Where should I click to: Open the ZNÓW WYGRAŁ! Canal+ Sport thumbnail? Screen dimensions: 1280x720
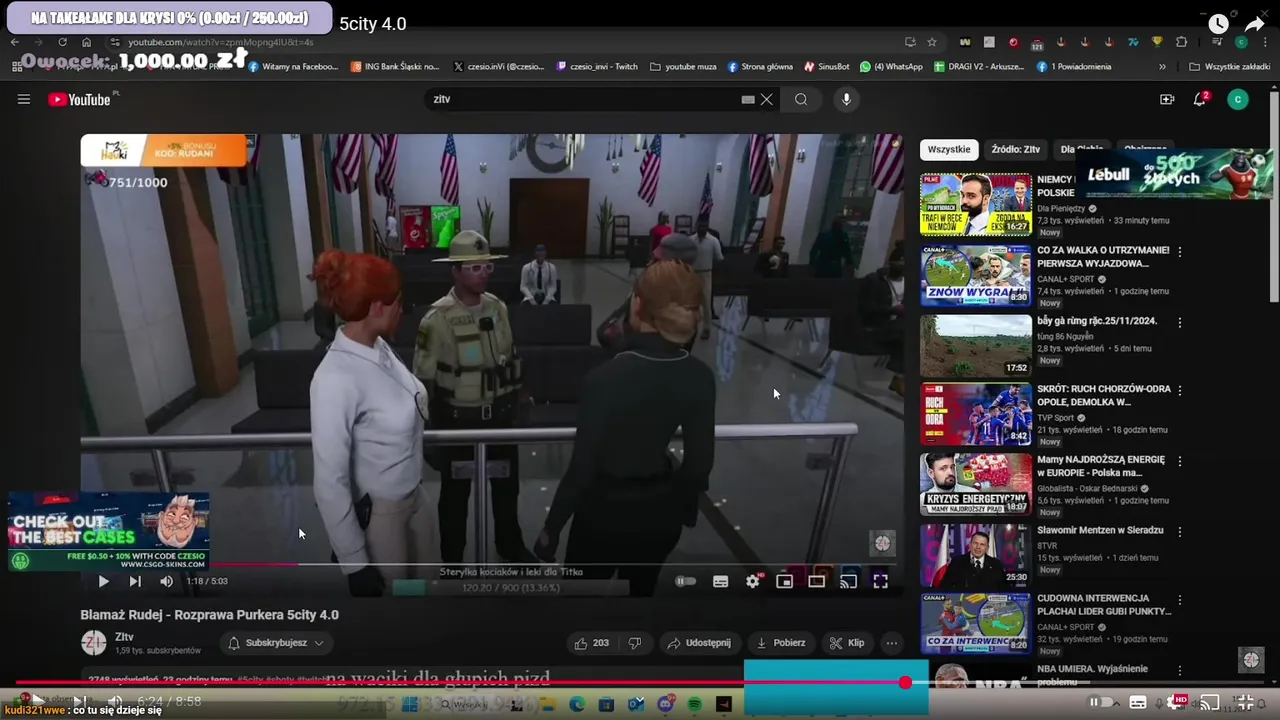(975, 275)
